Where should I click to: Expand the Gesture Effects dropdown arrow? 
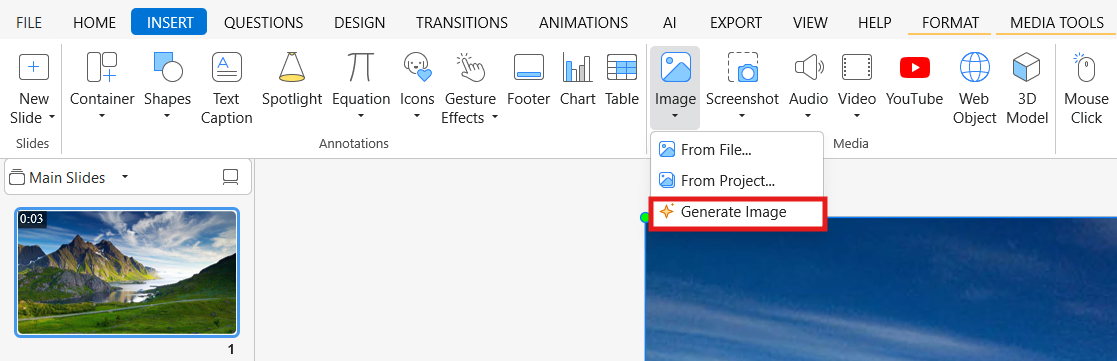tap(494, 117)
